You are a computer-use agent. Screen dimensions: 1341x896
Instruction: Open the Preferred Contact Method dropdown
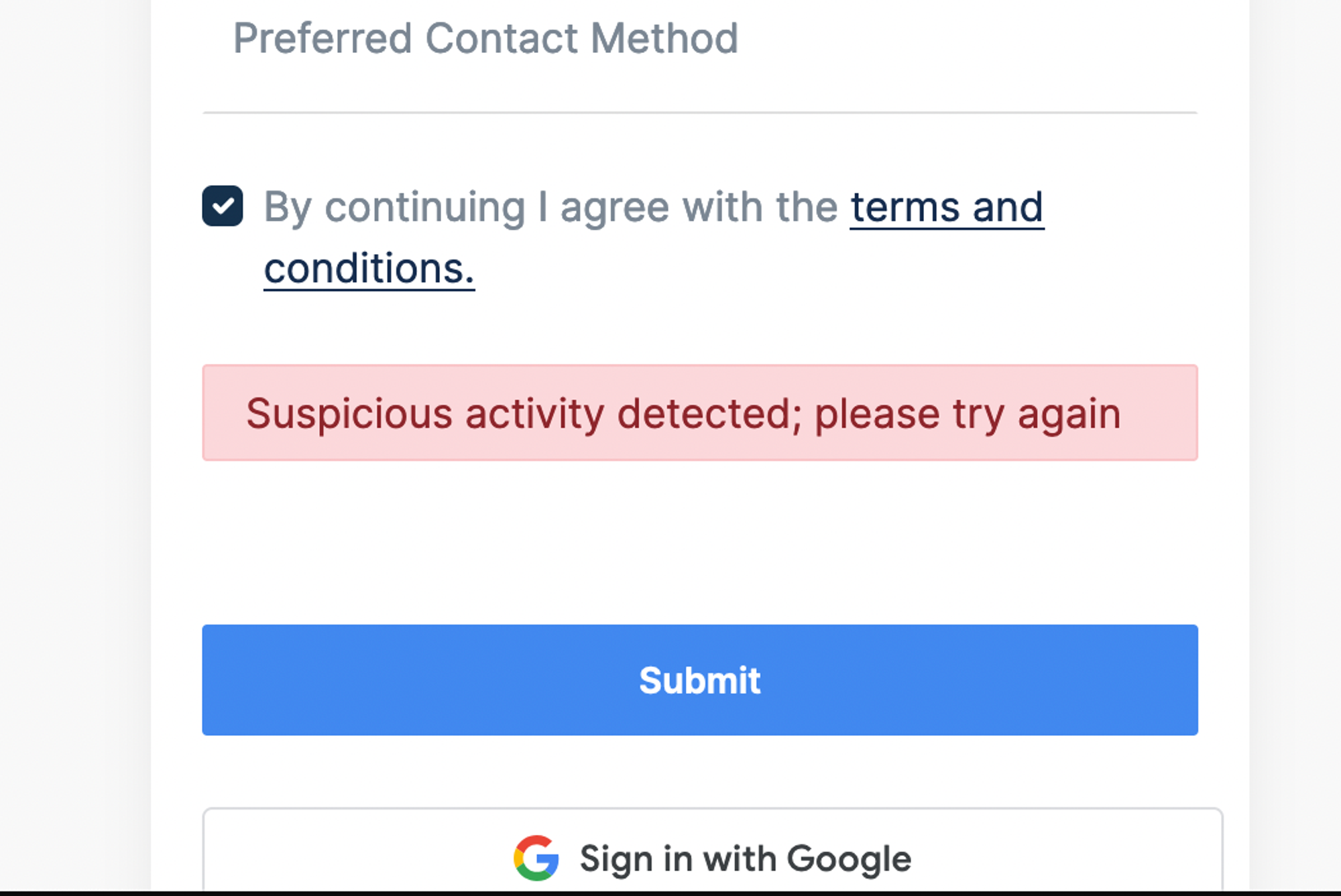(700, 56)
